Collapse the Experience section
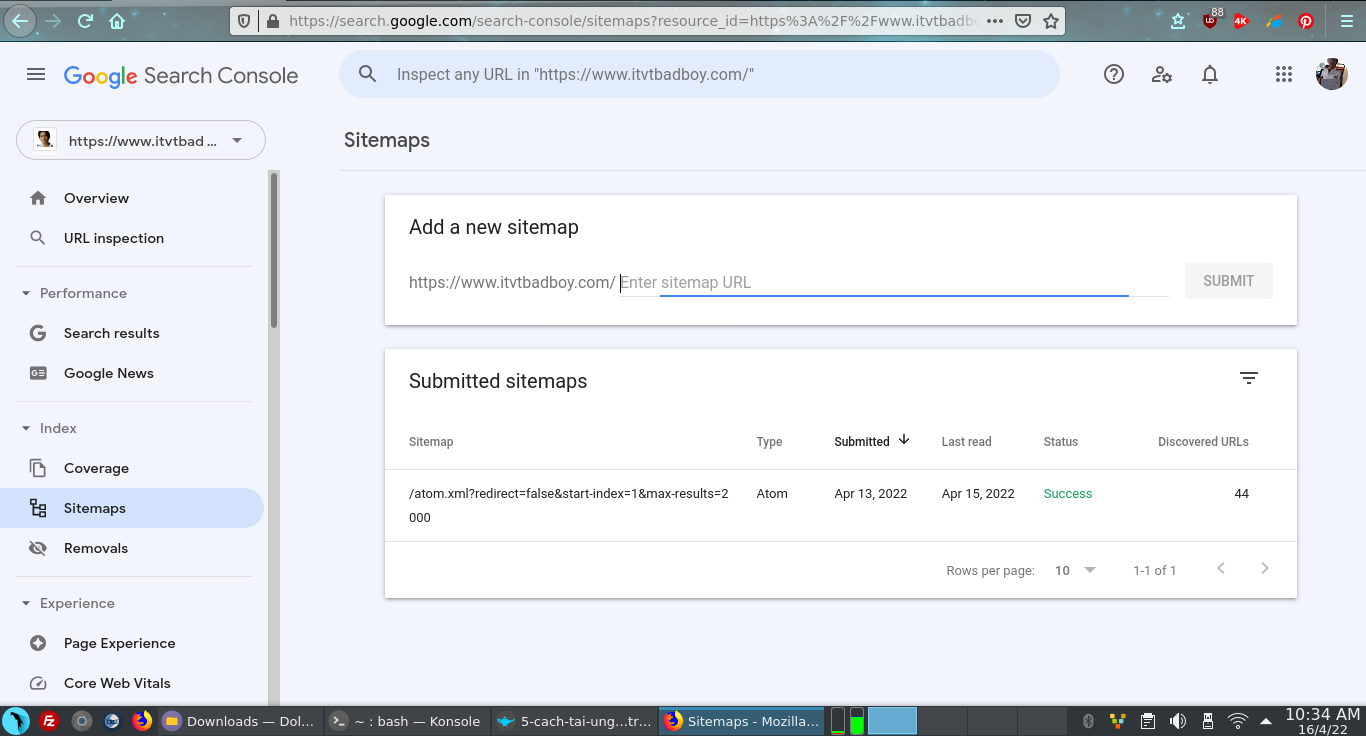The height and width of the screenshot is (736, 1366). 26,603
